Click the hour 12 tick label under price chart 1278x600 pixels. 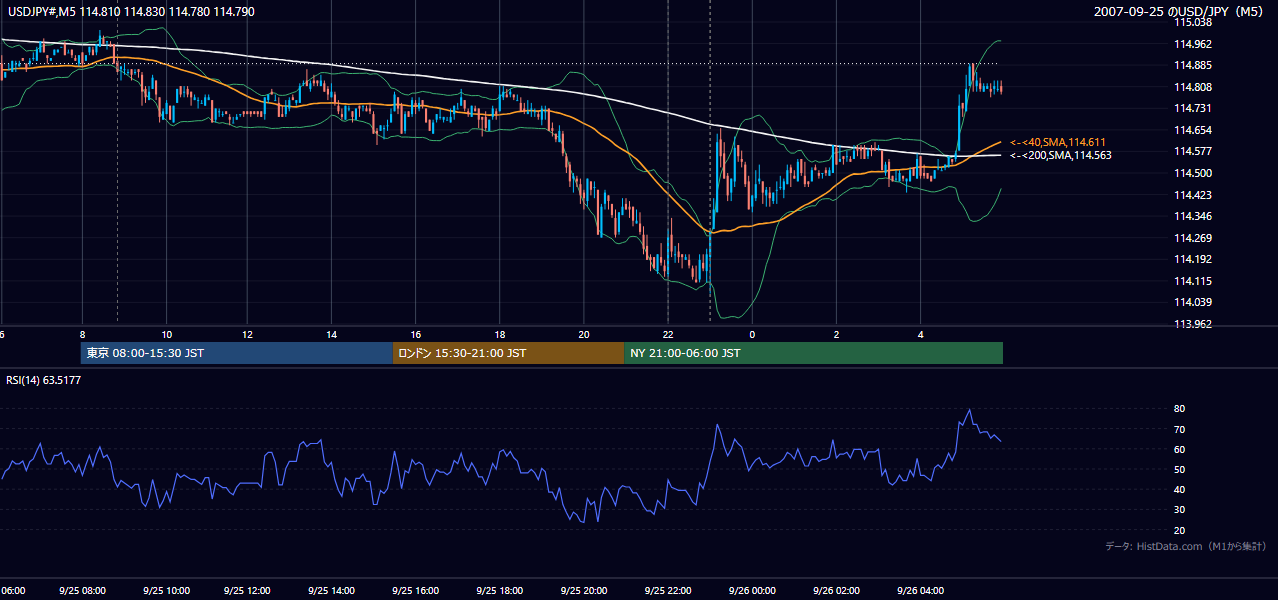click(x=247, y=335)
